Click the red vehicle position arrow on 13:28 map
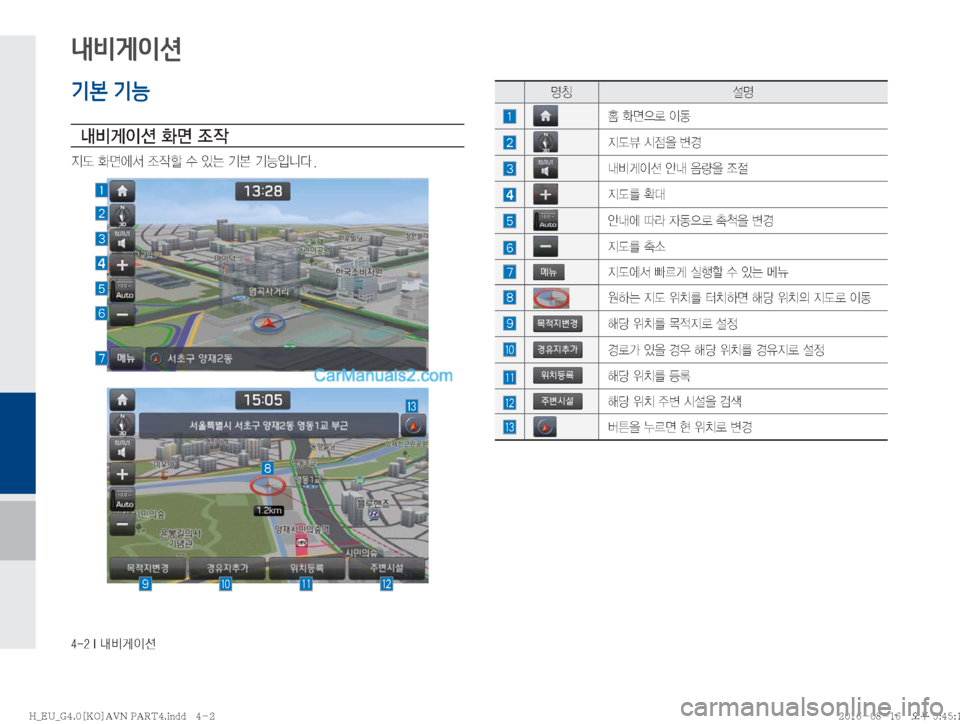This screenshot has height=724, width=960. click(x=266, y=321)
